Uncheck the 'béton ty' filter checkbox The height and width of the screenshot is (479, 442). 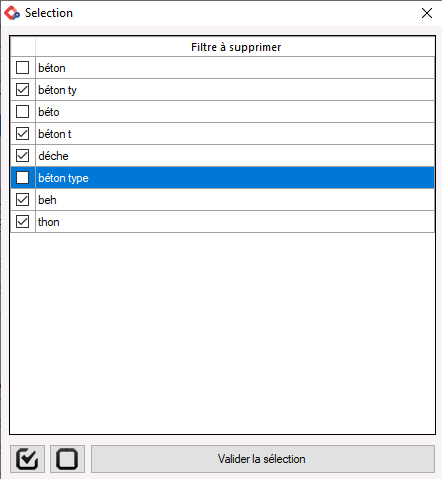coord(22,90)
